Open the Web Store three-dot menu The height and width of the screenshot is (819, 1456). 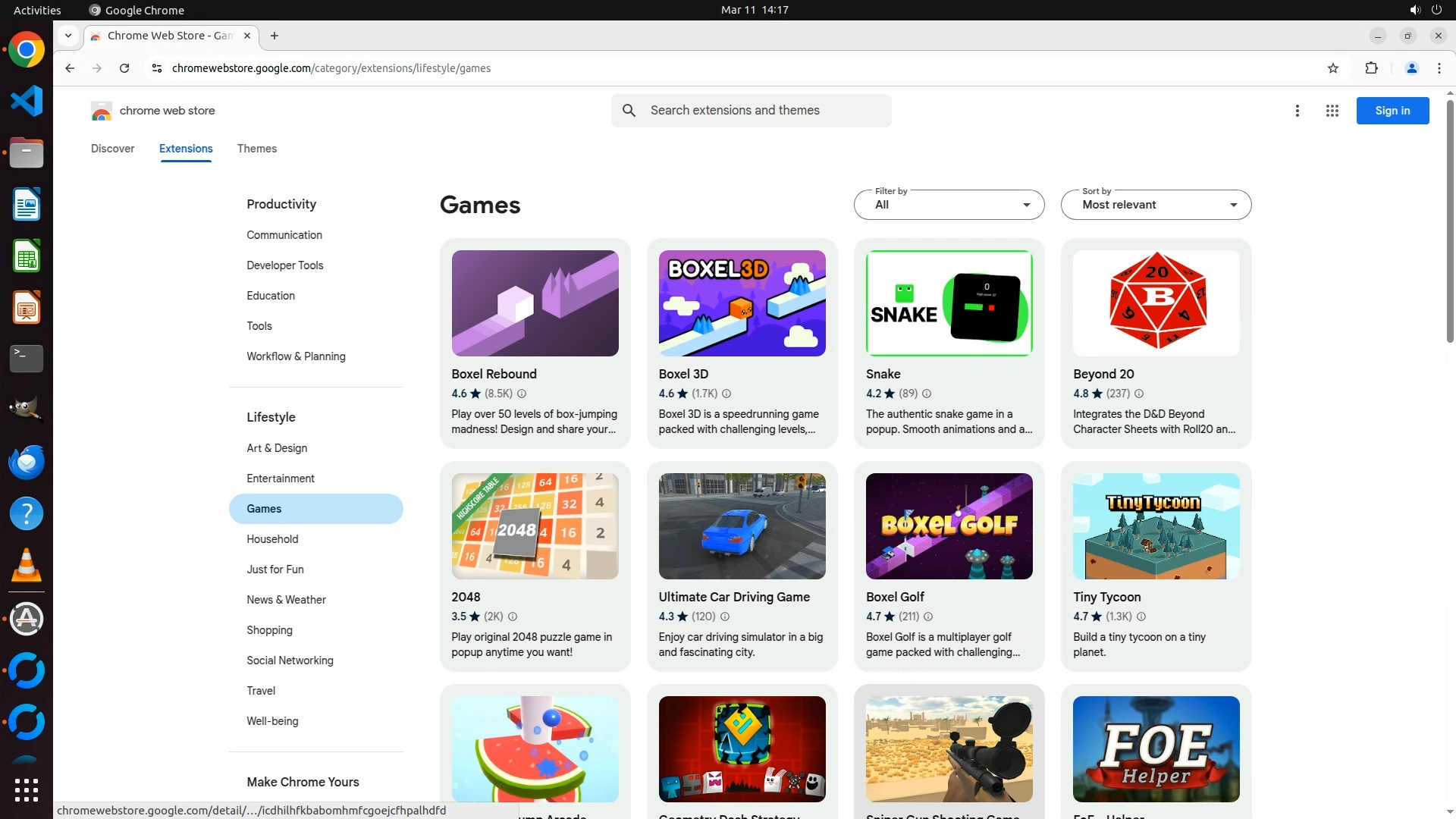[1297, 111]
